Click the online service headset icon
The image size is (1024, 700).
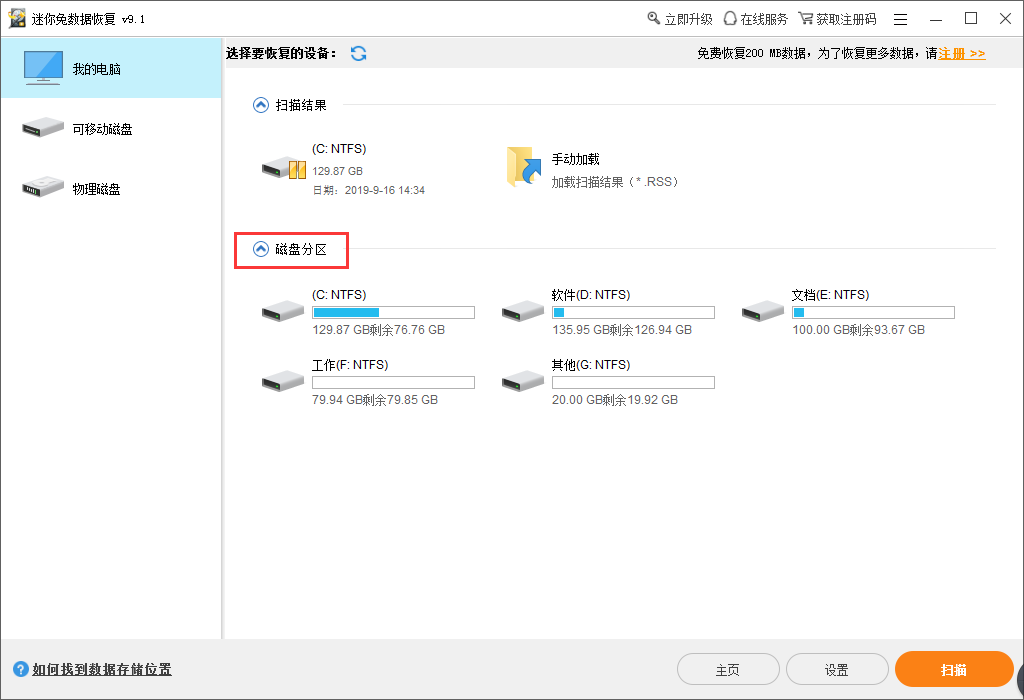(730, 18)
